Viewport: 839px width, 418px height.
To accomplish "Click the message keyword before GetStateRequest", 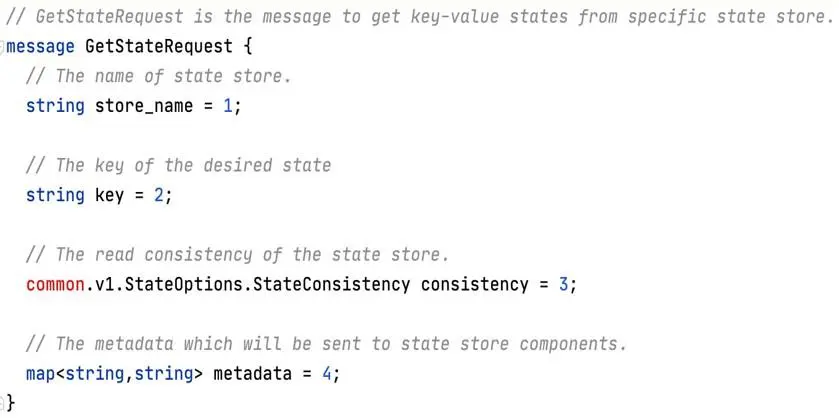I will (x=41, y=47).
